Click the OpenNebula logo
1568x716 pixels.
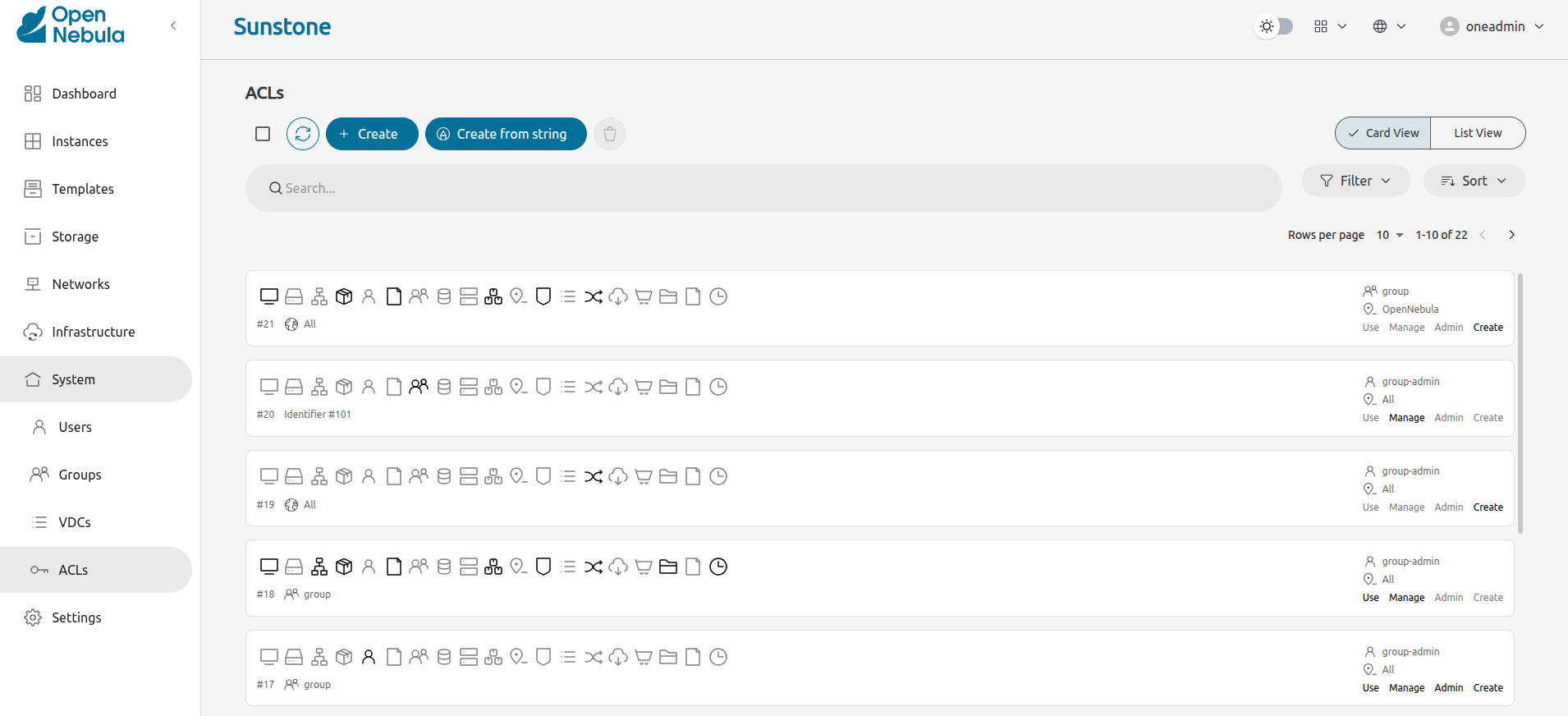pos(71,25)
